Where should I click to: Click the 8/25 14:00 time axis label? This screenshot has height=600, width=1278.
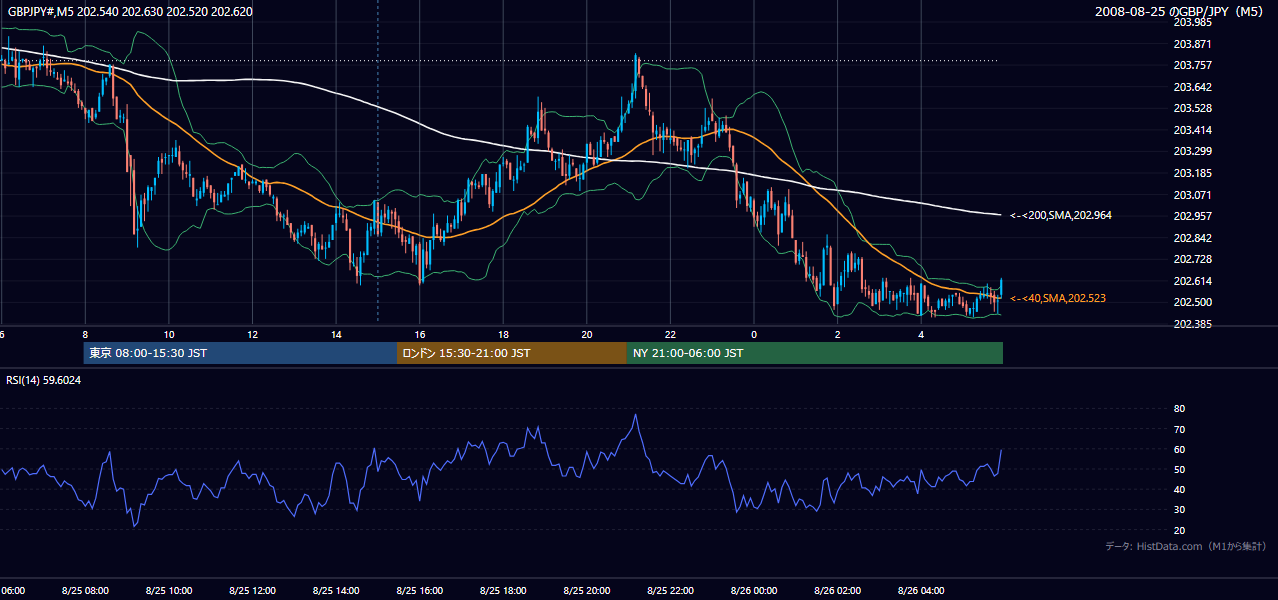click(x=336, y=591)
